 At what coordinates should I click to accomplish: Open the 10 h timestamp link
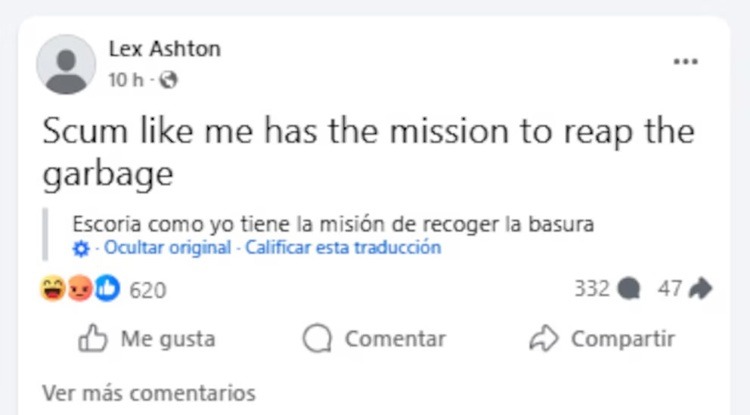(126, 80)
